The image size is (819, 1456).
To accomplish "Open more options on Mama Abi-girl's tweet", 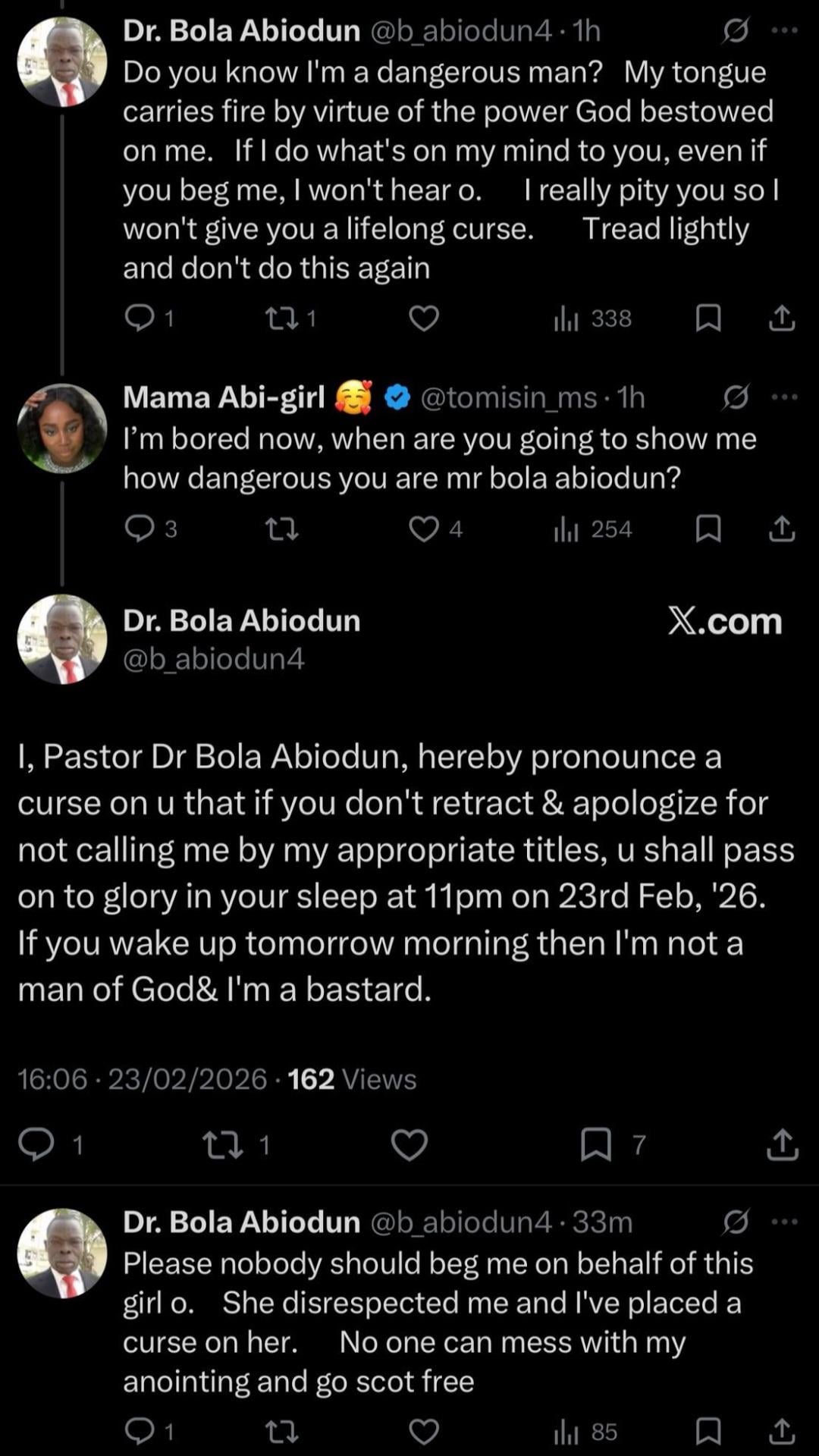I will coord(783,397).
